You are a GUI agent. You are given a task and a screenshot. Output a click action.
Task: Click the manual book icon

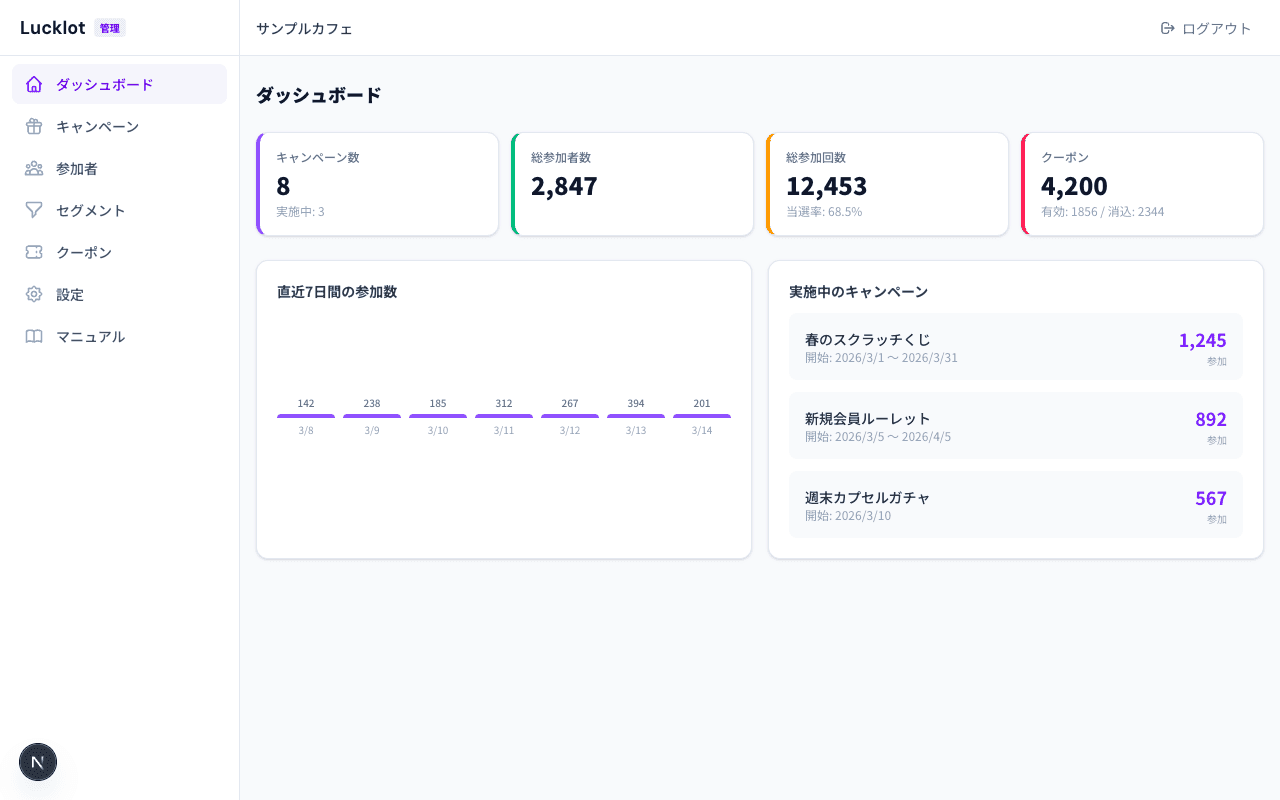click(x=34, y=336)
